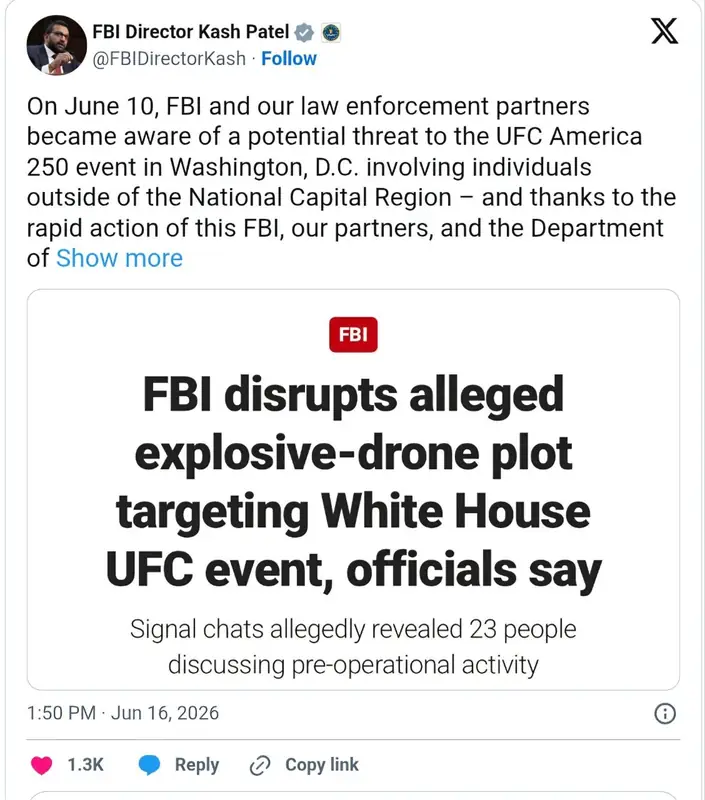Open the explosive-drone plot article headline
The image size is (705, 800).
pyautogui.click(x=353, y=482)
